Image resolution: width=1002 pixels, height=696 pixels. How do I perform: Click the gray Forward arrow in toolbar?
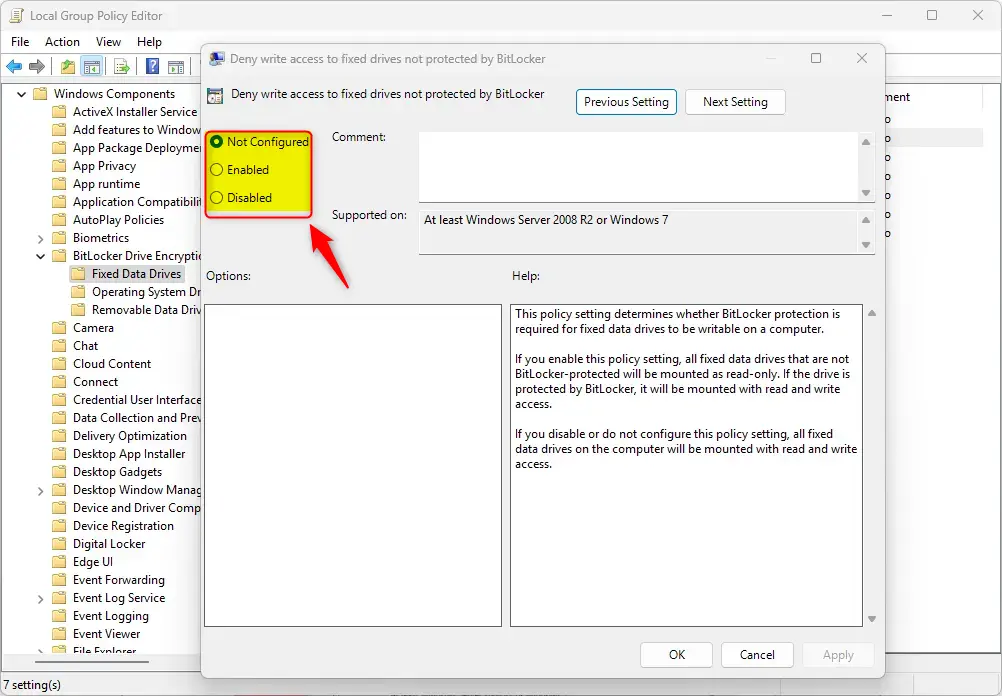click(37, 66)
